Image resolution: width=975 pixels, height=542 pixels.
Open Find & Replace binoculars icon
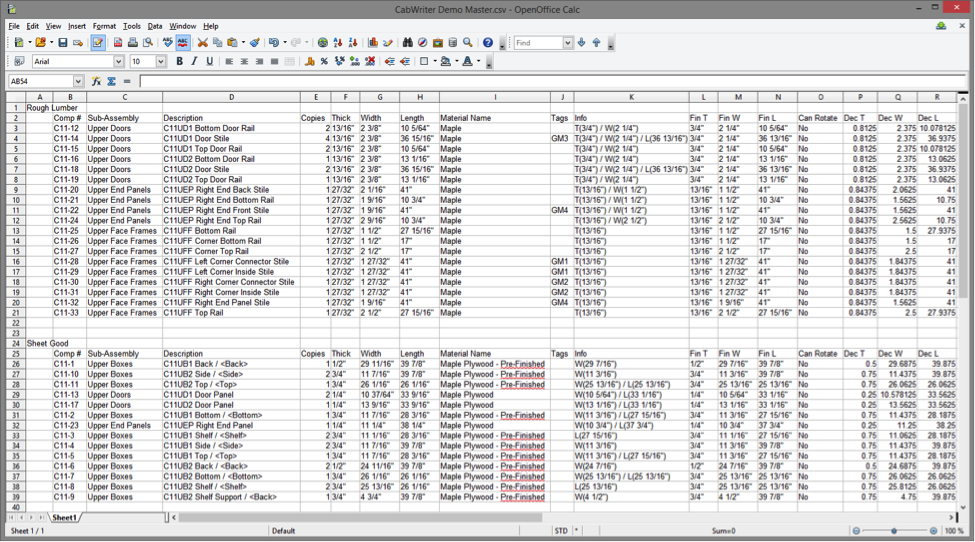coord(408,43)
